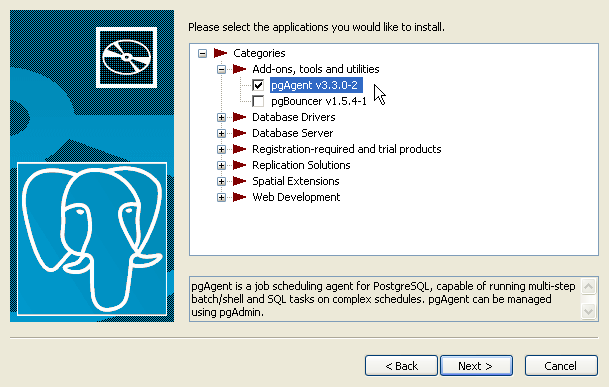Select the Replication Solutions label
Image resolution: width=609 pixels, height=387 pixels.
pyautogui.click(x=301, y=165)
